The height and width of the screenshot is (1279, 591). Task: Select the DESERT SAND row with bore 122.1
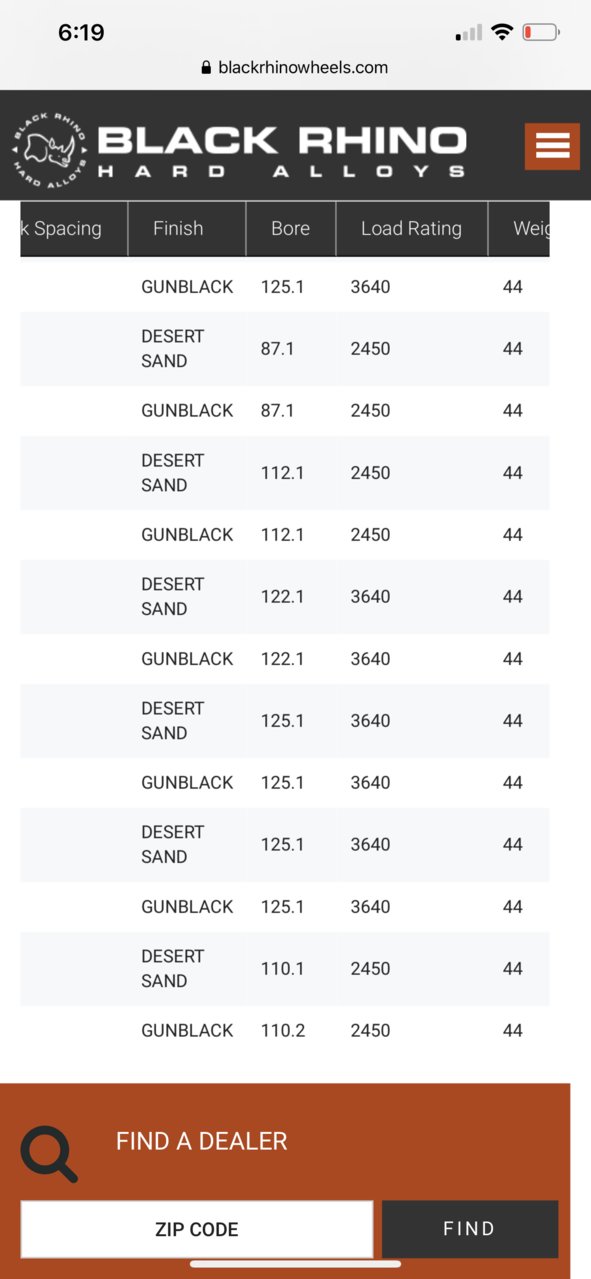(285, 597)
